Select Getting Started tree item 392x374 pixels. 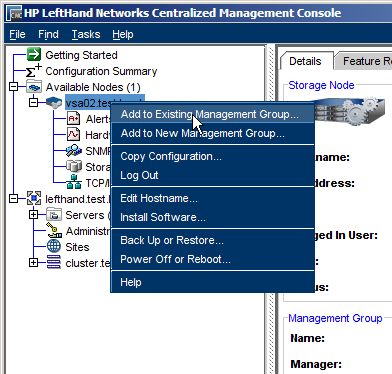tap(81, 55)
